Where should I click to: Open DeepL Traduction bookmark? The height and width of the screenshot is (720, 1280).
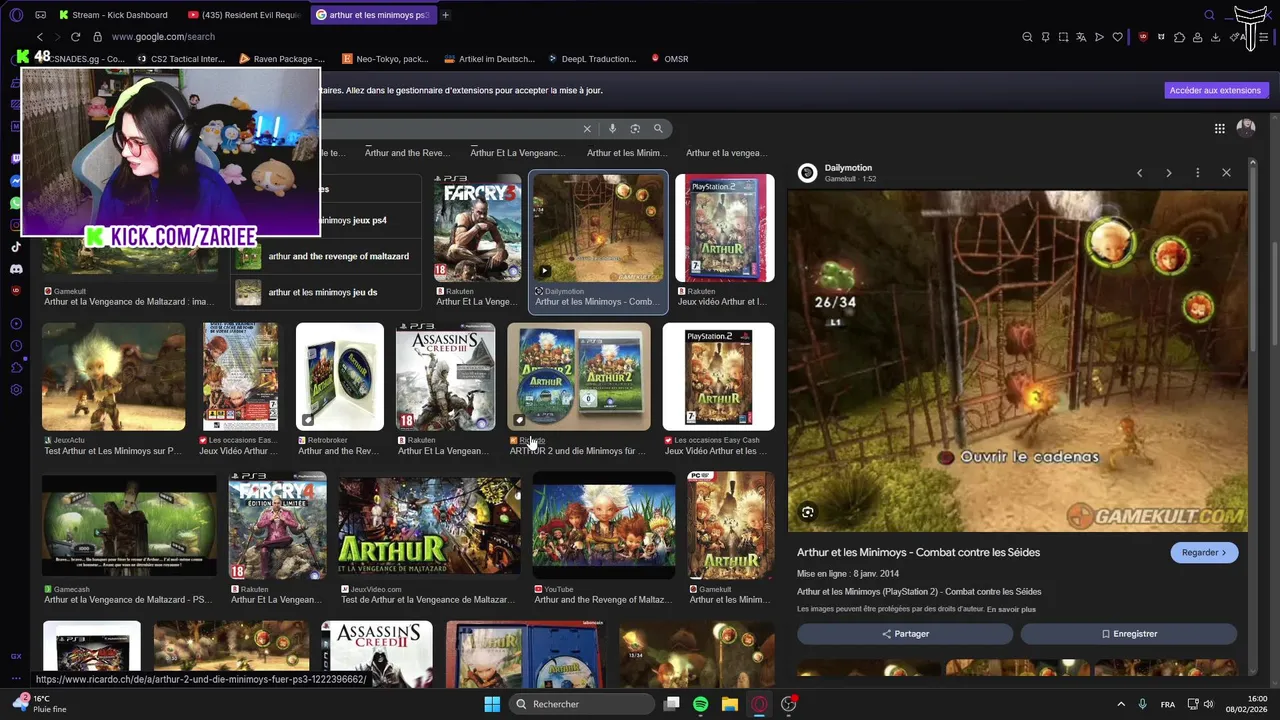[591, 59]
